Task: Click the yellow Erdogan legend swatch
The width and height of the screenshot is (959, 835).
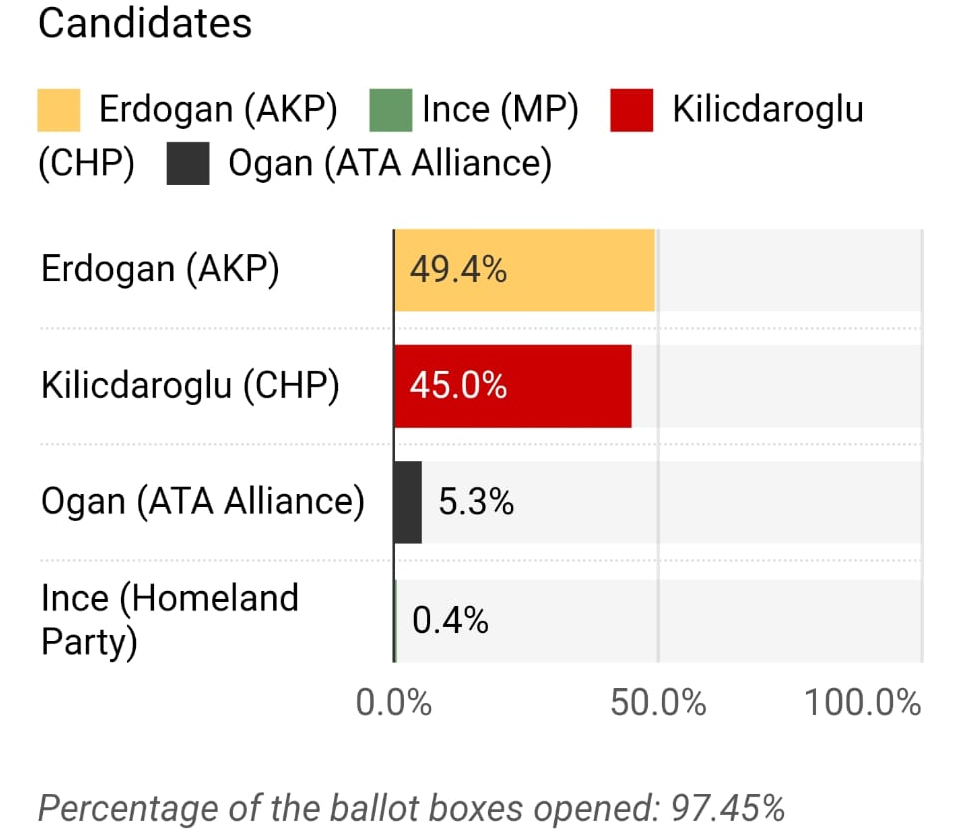Action: (59, 110)
